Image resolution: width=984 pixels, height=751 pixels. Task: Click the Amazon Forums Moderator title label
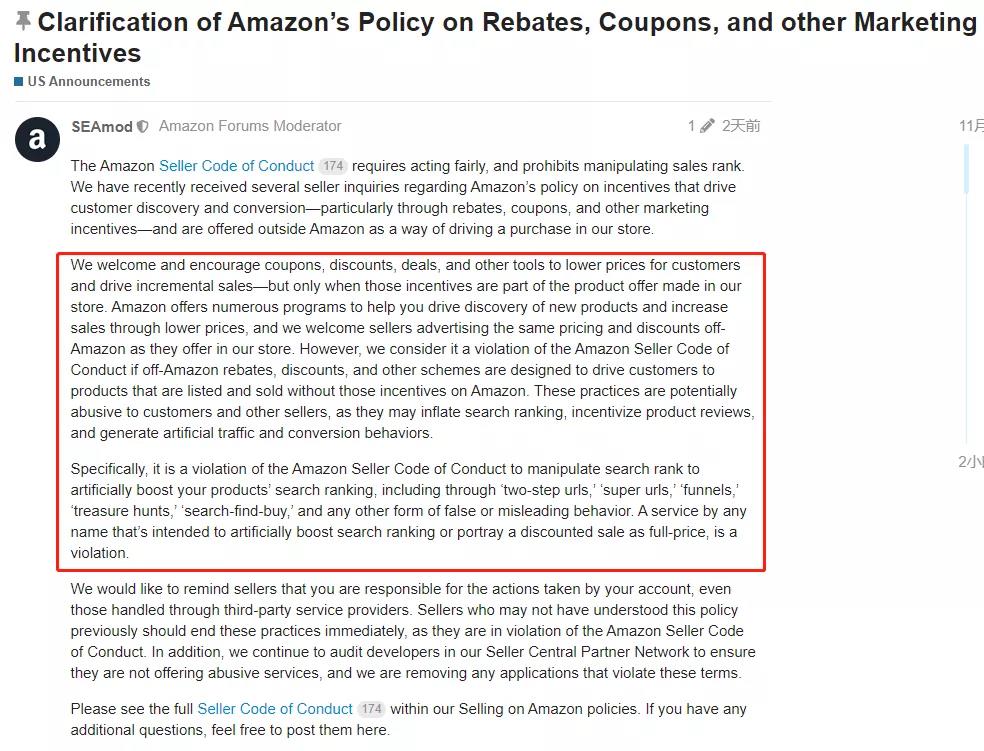click(250, 126)
